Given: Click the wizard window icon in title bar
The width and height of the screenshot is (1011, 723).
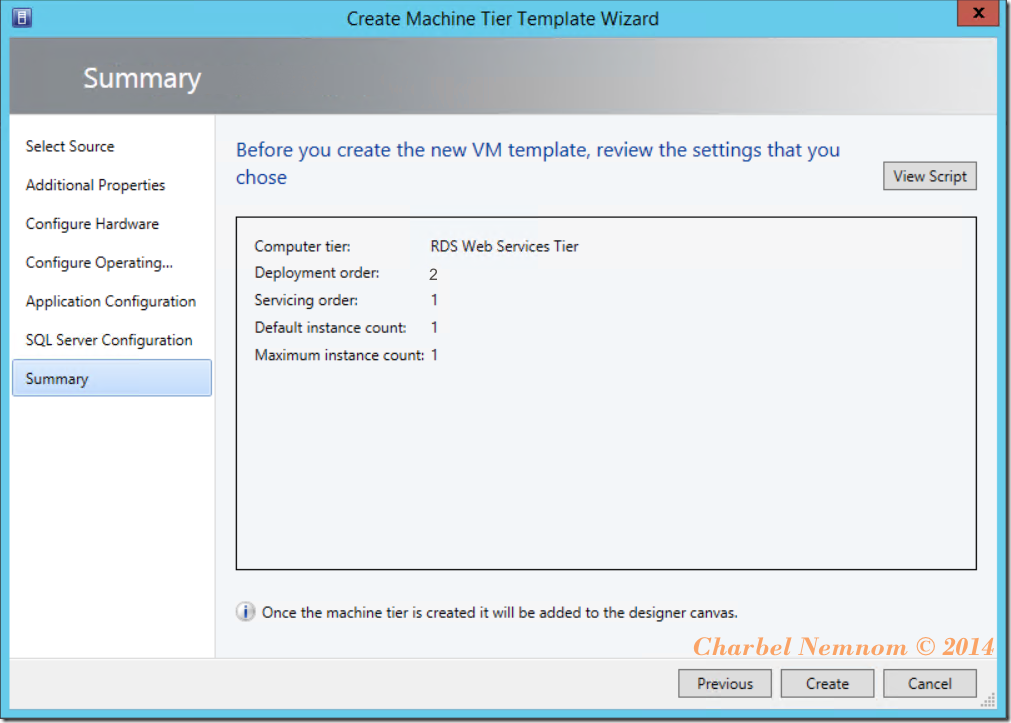Looking at the screenshot, I should click(x=22, y=17).
